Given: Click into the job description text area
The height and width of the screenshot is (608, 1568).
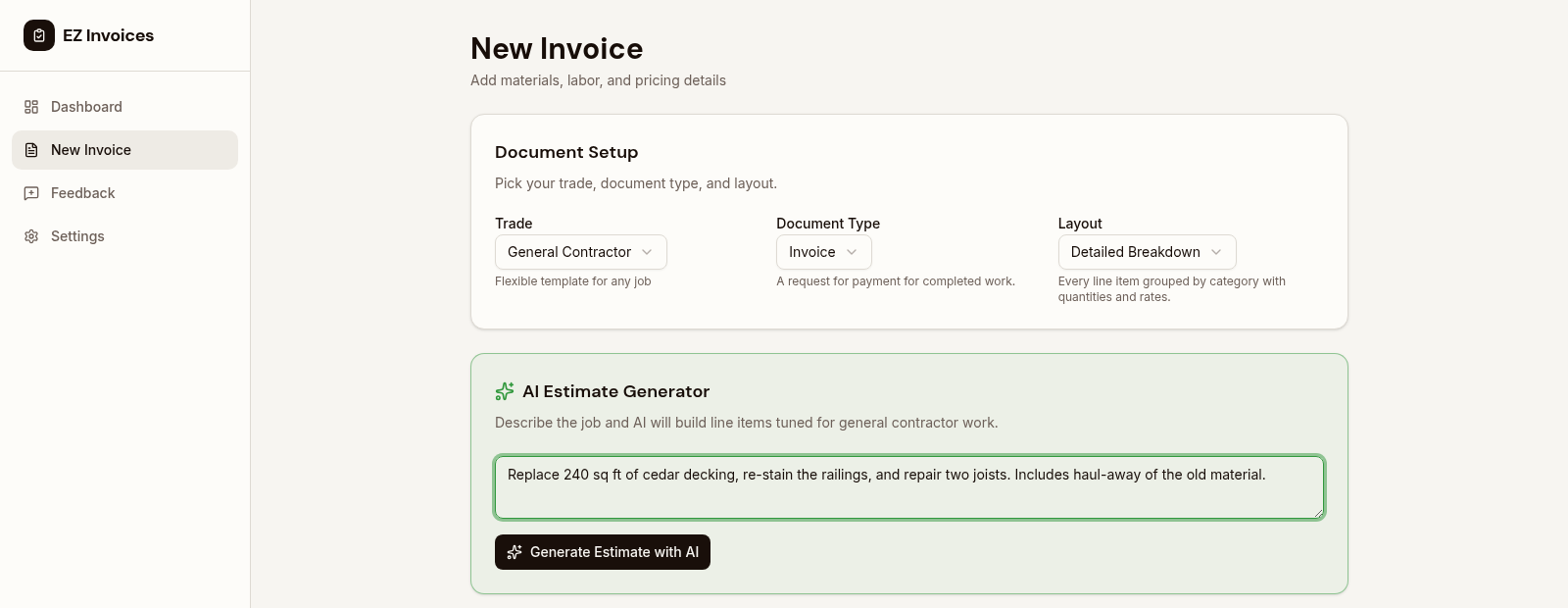Looking at the screenshot, I should 909,487.
